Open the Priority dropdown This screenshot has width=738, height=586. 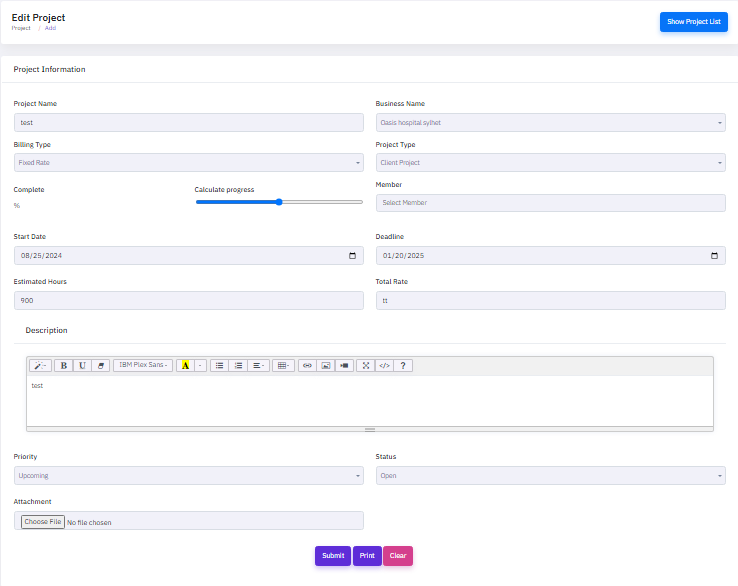point(188,475)
